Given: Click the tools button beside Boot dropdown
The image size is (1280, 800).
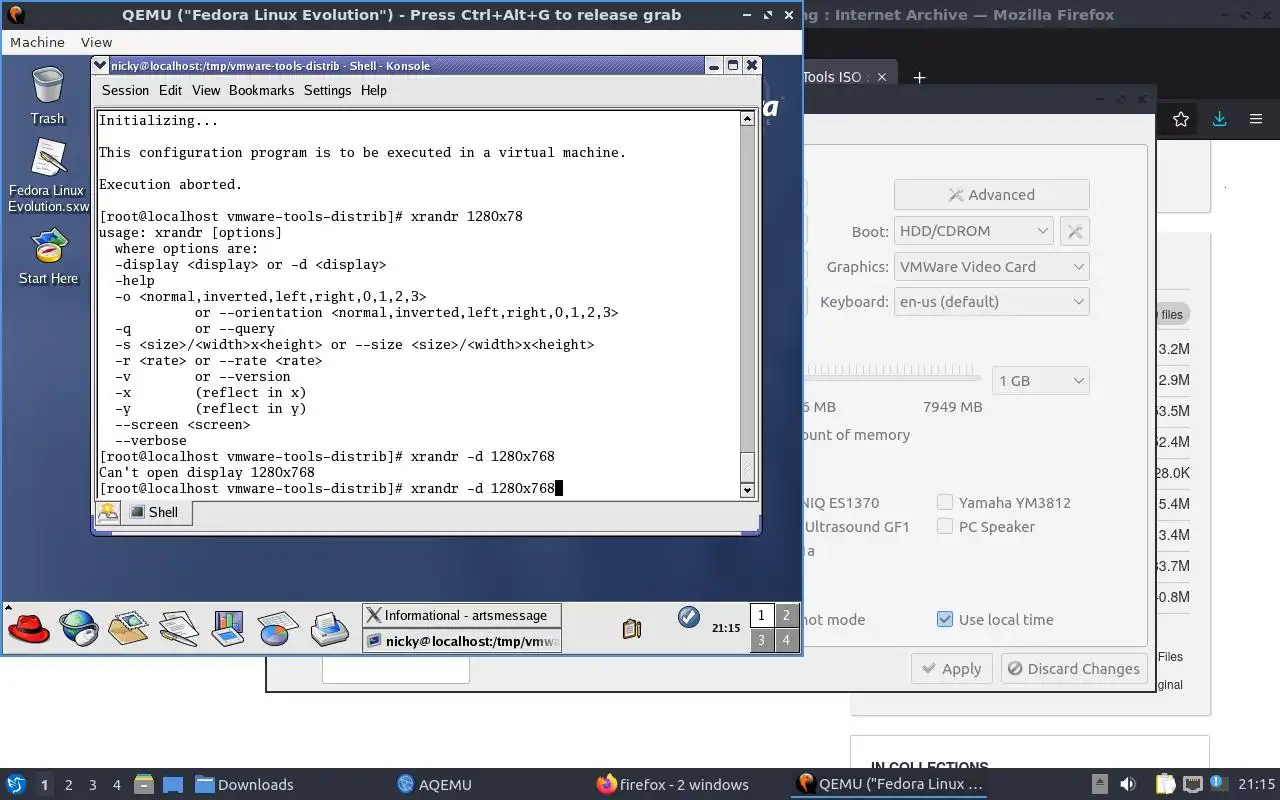Looking at the screenshot, I should click(x=1075, y=231).
